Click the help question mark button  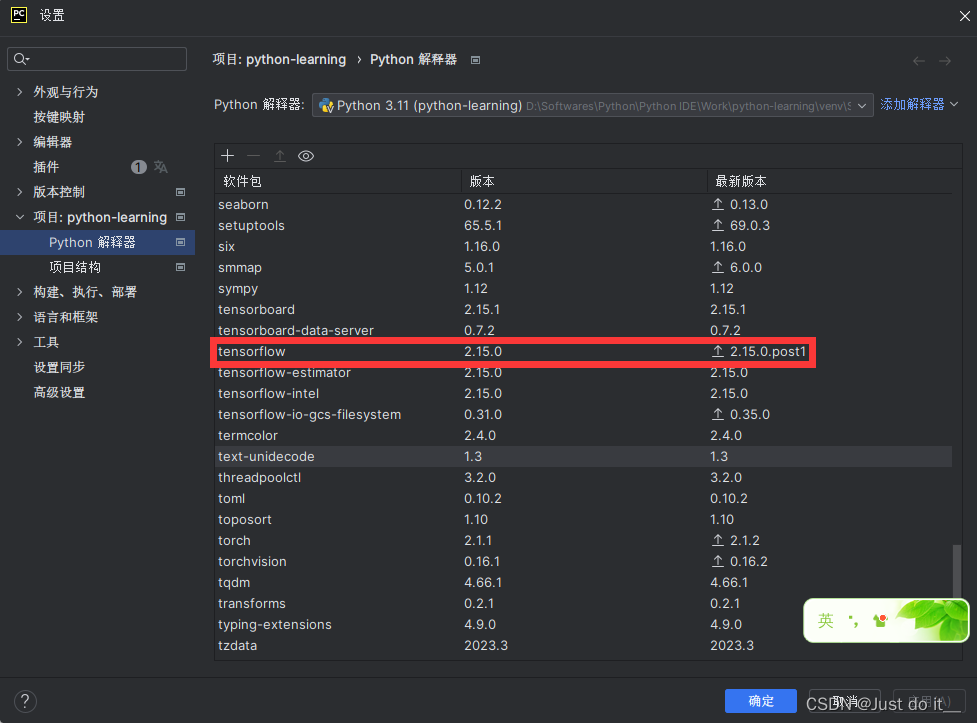click(x=25, y=701)
